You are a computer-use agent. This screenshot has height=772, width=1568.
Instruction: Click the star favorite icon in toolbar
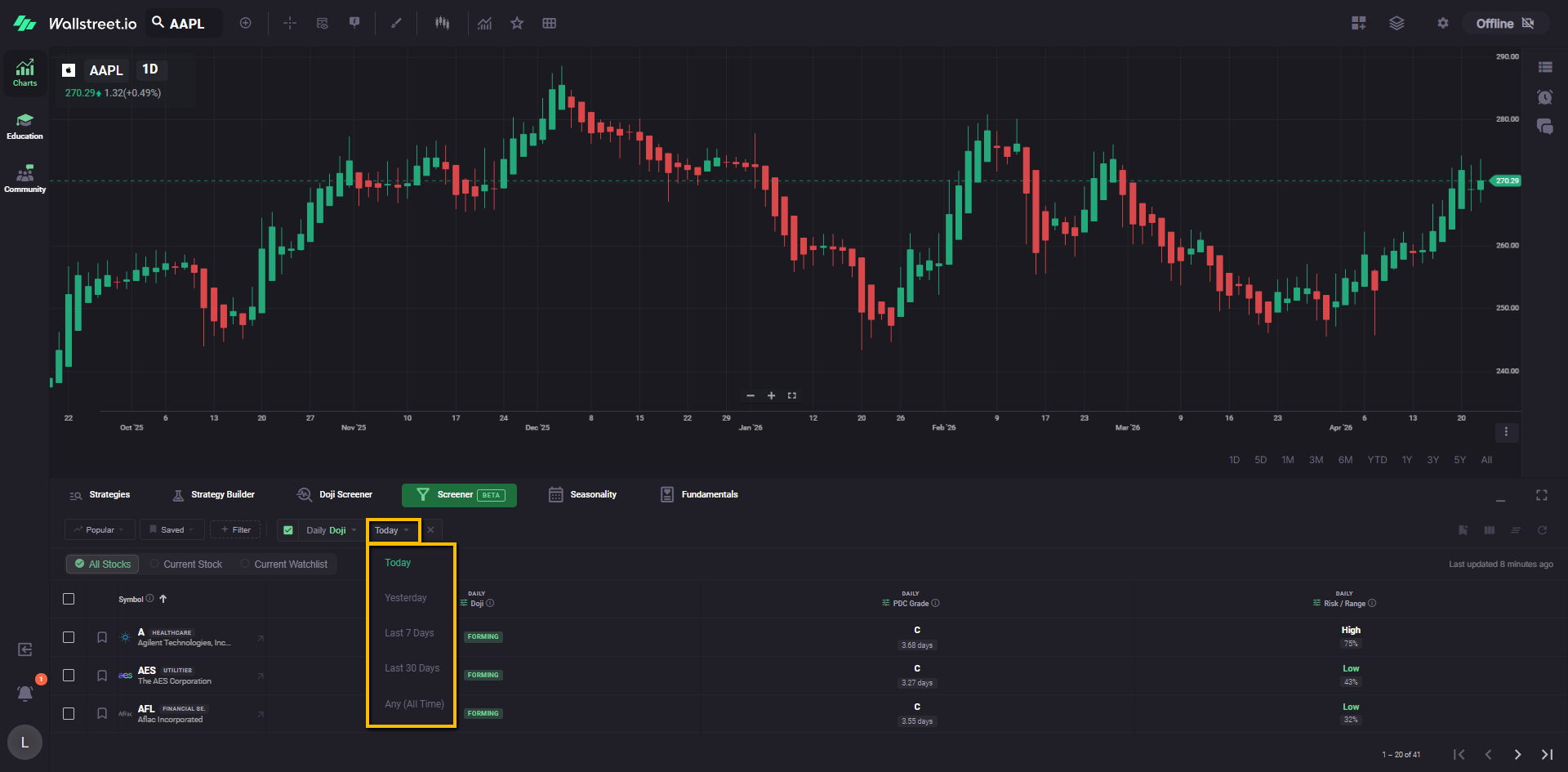click(517, 23)
